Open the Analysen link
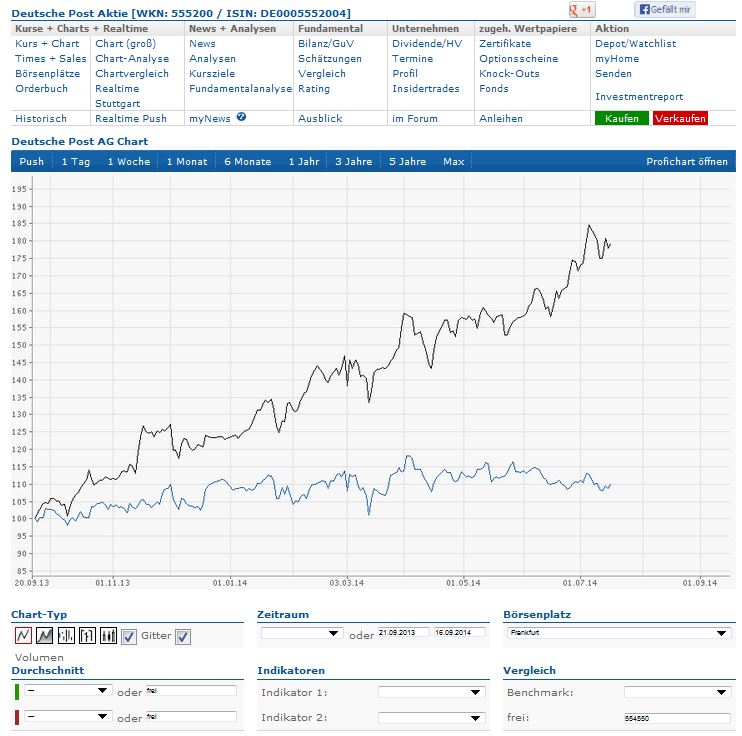 click(x=212, y=59)
